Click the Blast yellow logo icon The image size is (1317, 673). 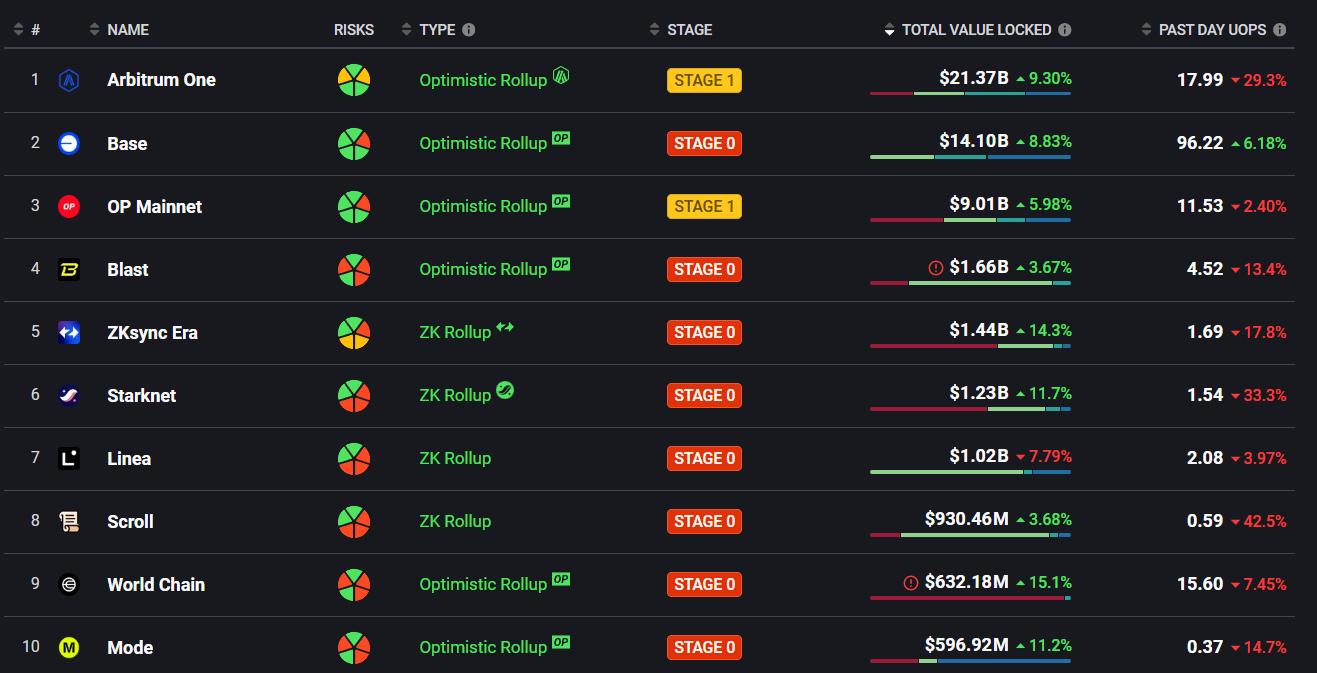tap(69, 269)
